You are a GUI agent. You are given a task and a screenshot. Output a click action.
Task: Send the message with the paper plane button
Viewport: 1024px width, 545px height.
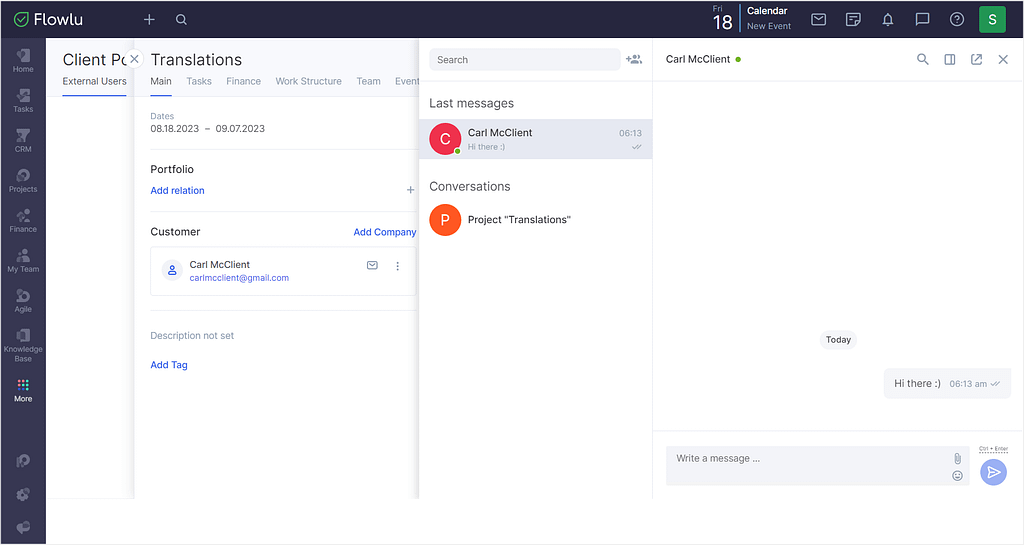[993, 472]
